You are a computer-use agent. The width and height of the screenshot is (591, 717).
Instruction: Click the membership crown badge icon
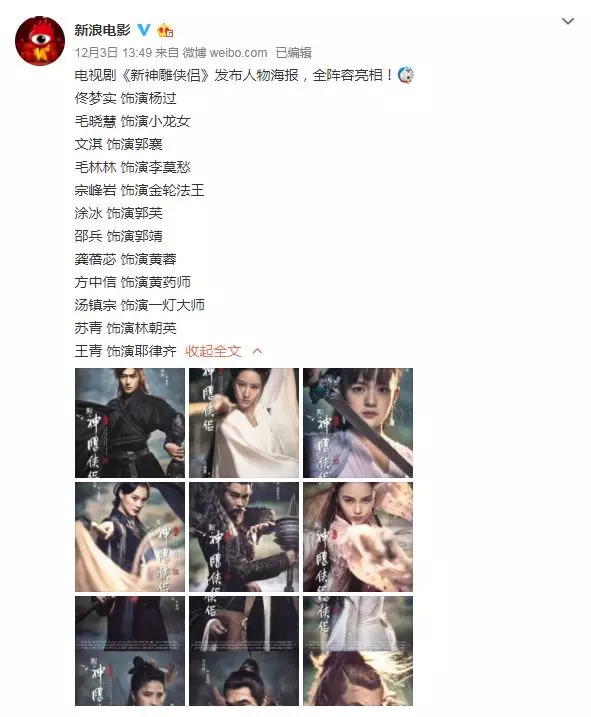coord(165,30)
